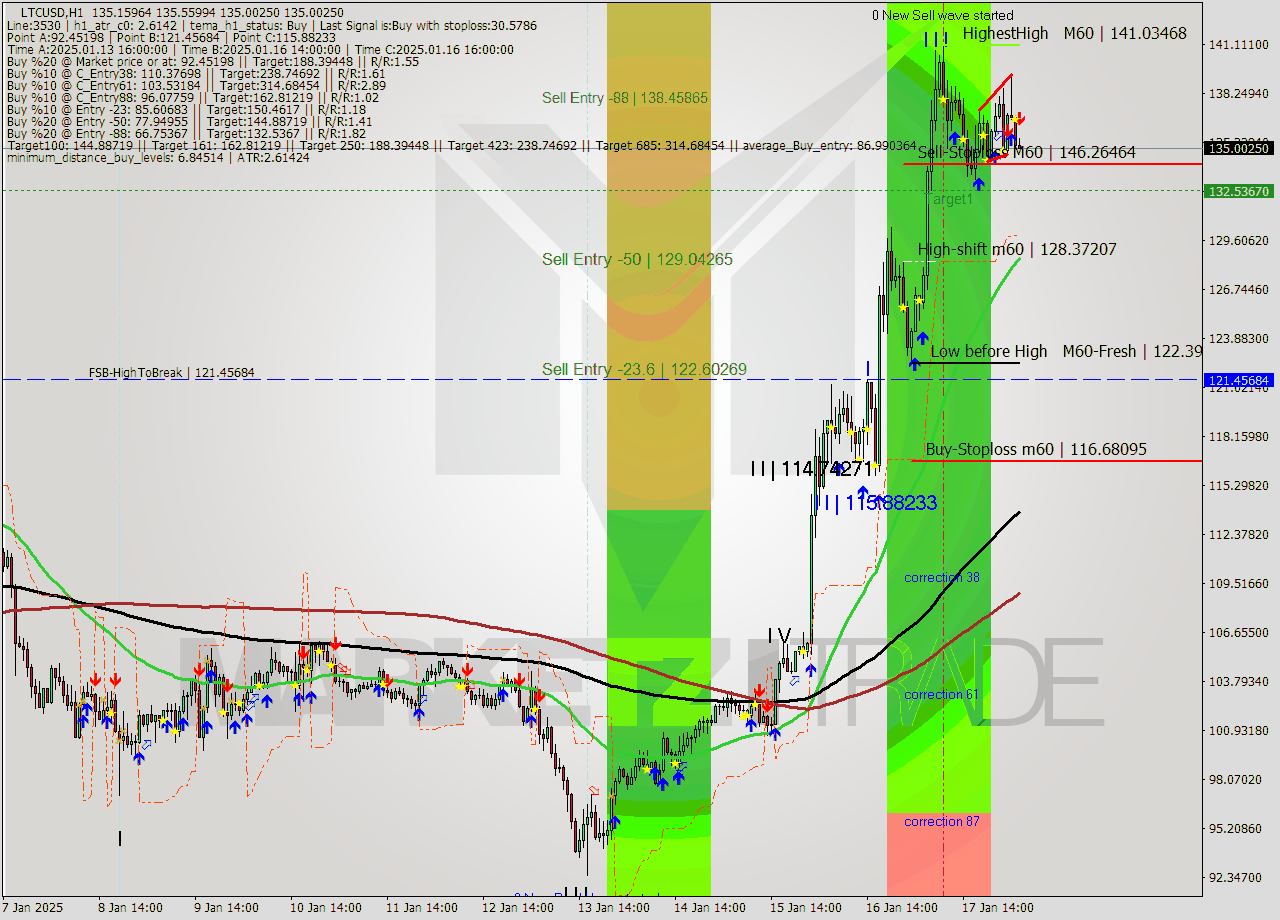Click the 'I V' wave label

(x=780, y=636)
